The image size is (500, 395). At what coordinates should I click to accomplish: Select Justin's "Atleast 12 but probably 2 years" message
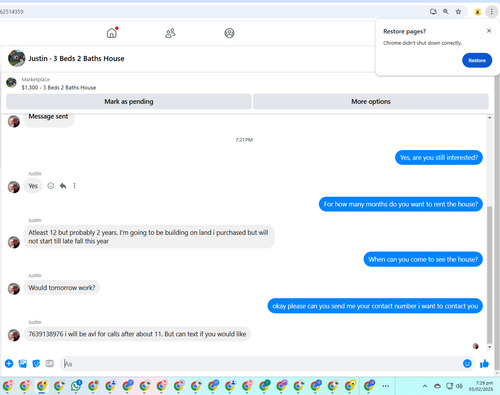point(149,237)
